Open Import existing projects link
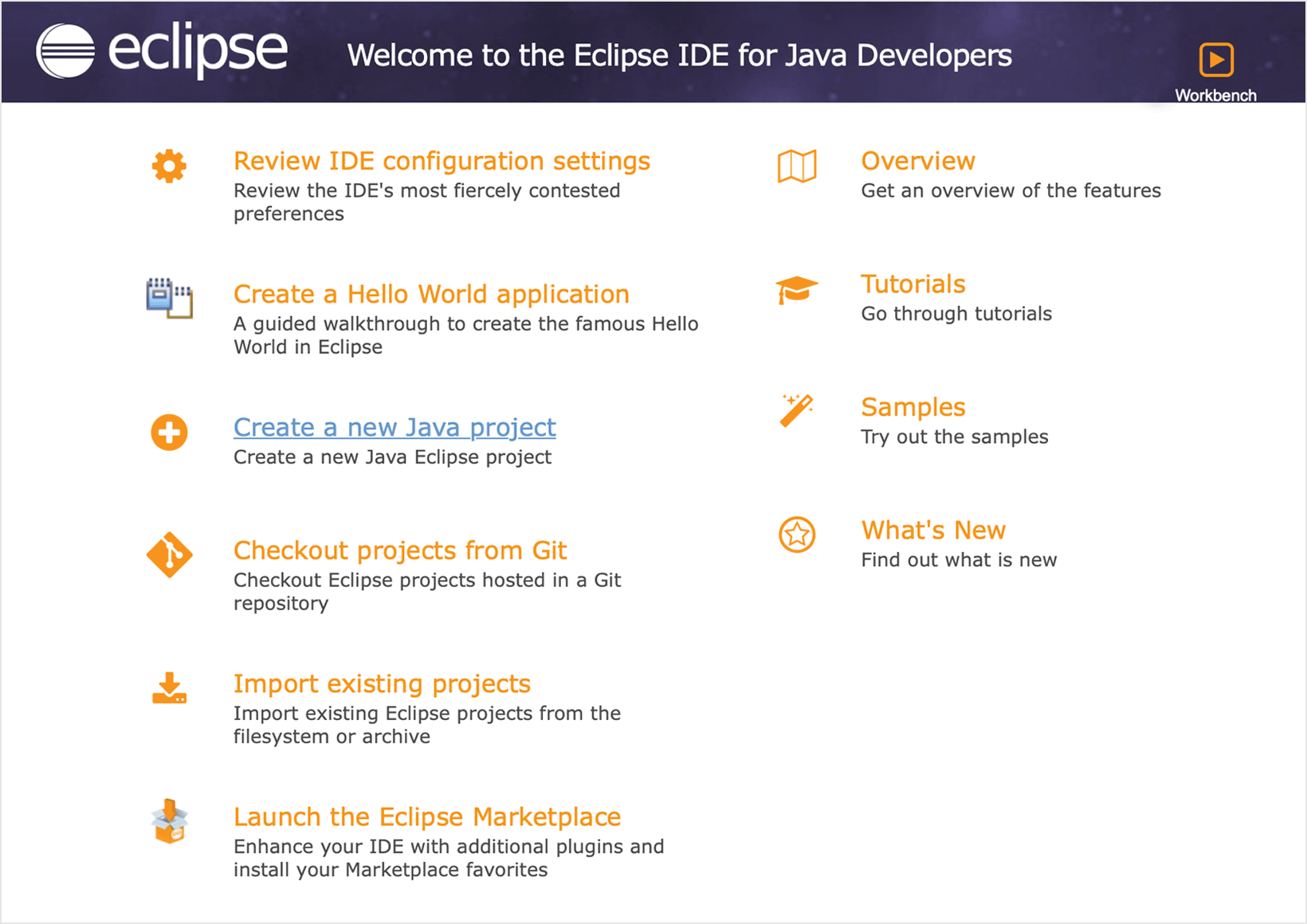 click(382, 683)
